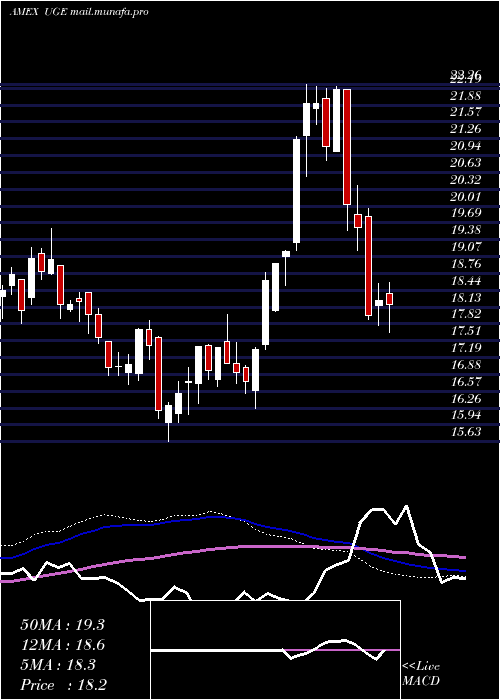Click the tall red candle falling from 22 to 20
Image resolution: width=500 pixels, height=700 pixels.
click(347, 147)
